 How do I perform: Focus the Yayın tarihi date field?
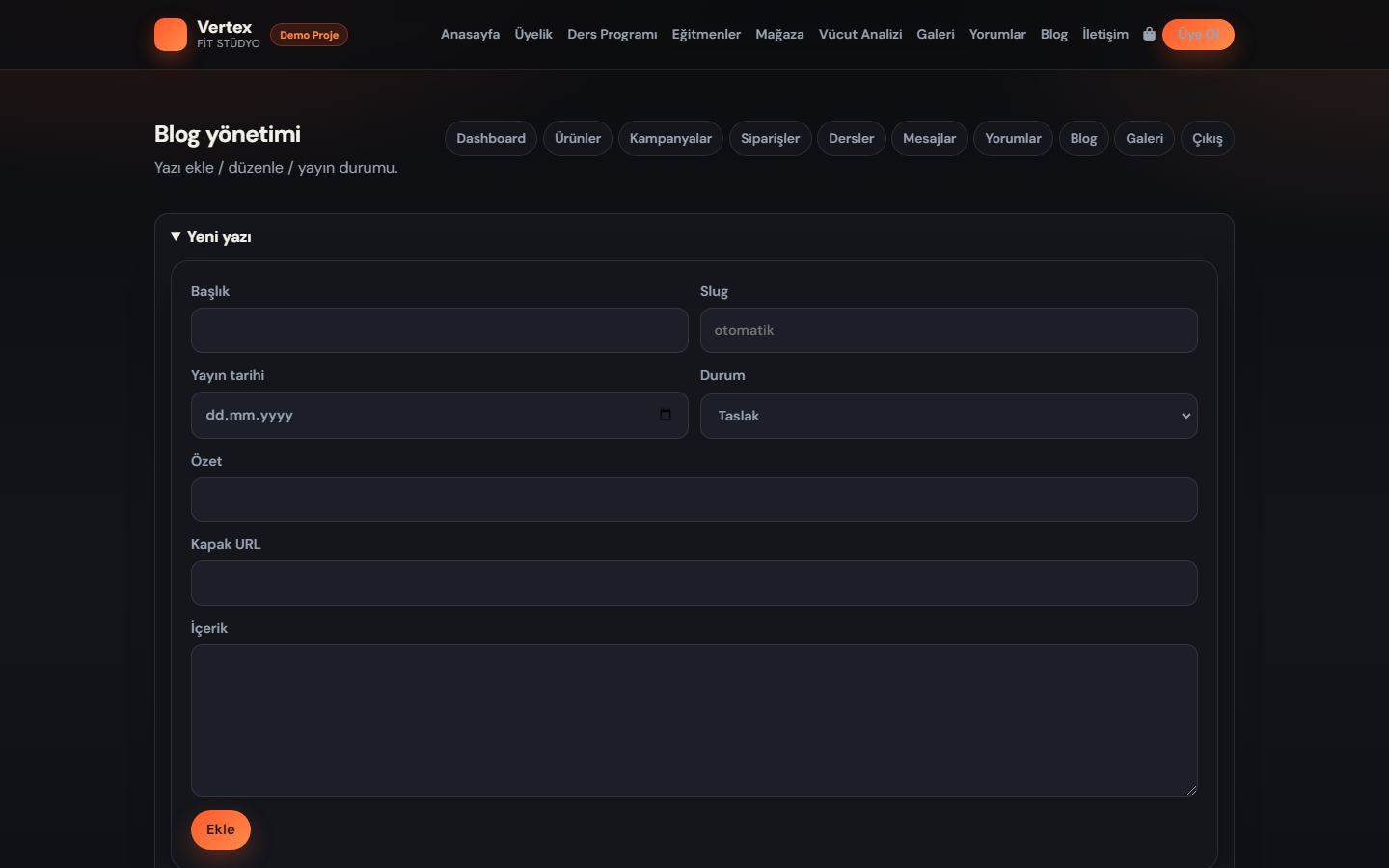pos(440,415)
